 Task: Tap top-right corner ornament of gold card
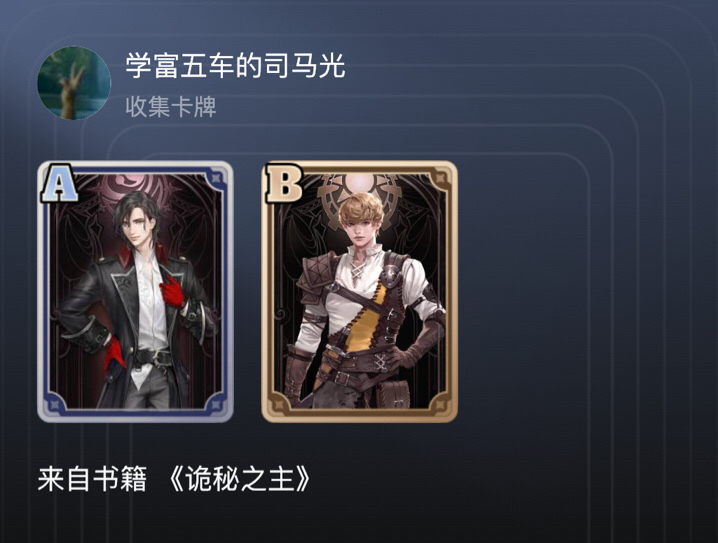pyautogui.click(x=440, y=178)
